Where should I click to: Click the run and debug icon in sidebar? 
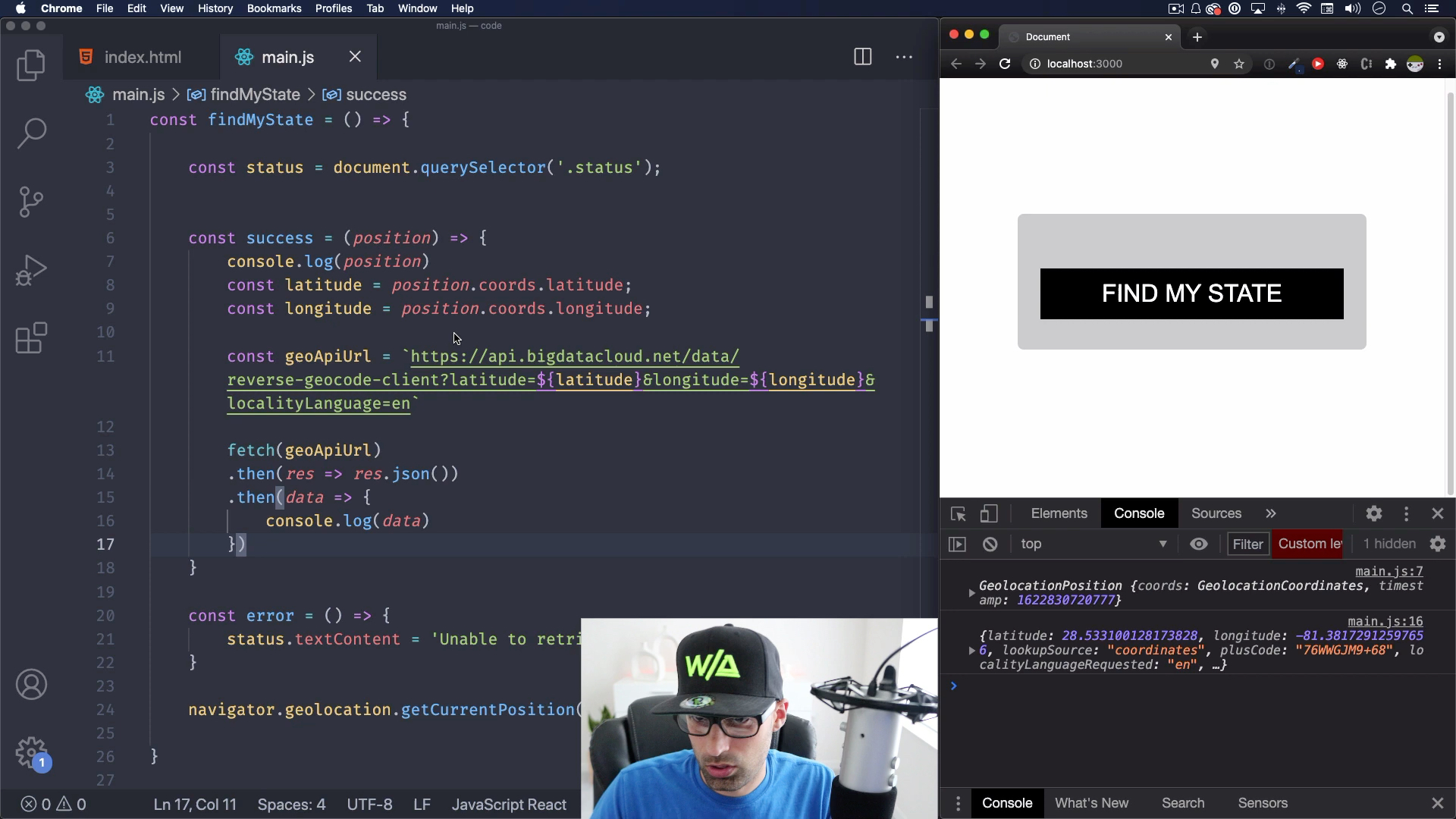tap(32, 269)
